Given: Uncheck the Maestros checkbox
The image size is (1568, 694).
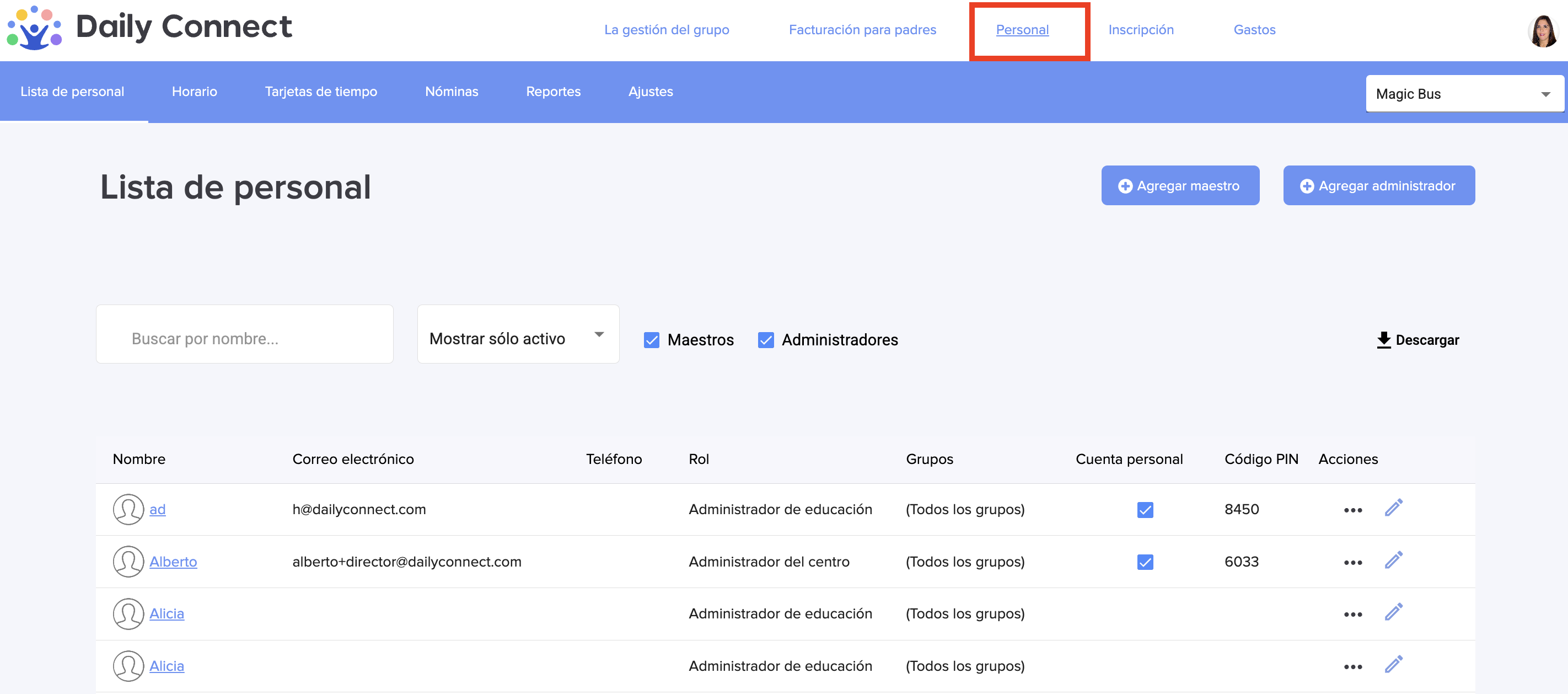Looking at the screenshot, I should [x=651, y=340].
